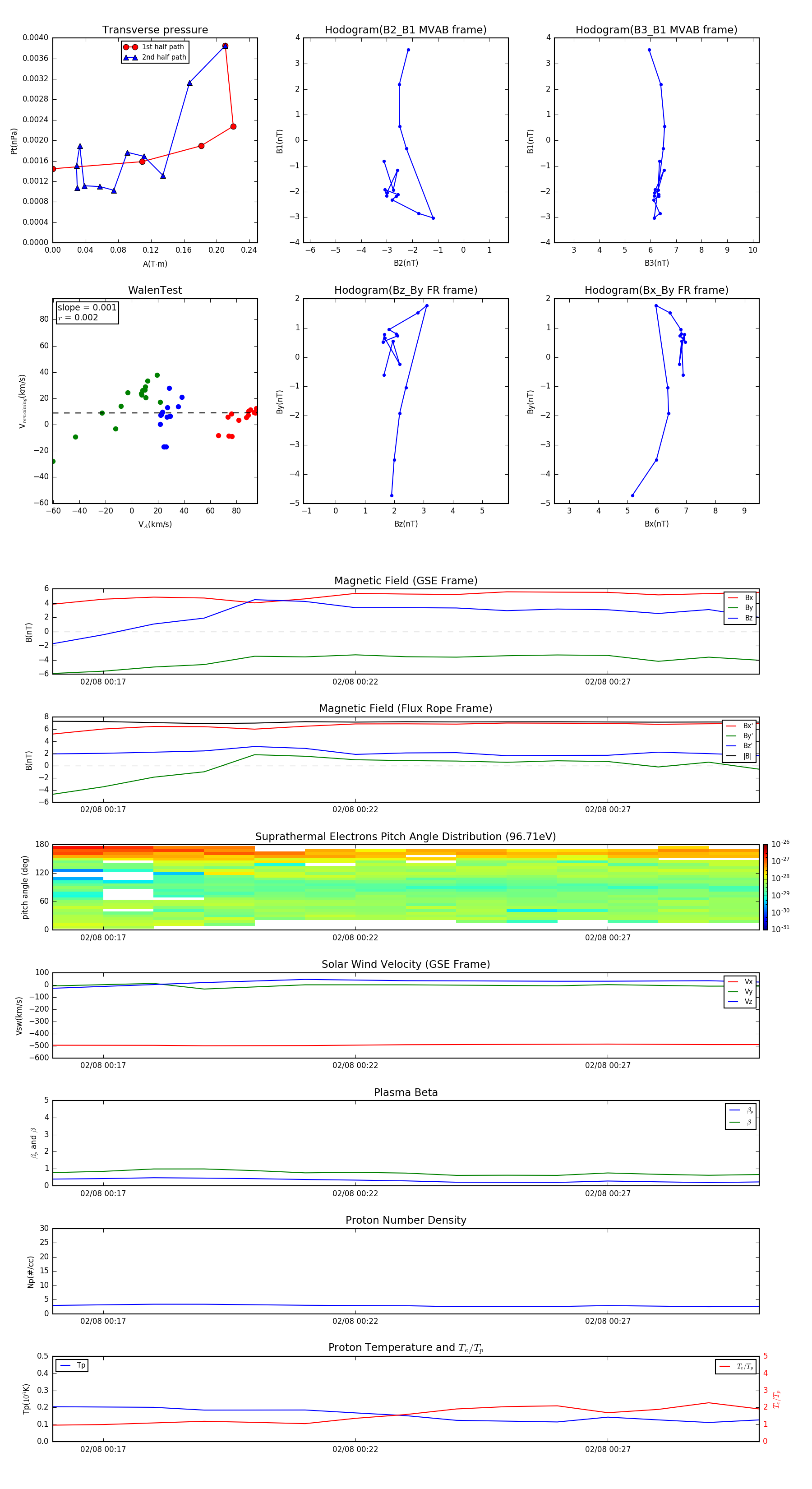Viewport: 812px width, 1489px height.
Task: Click the 'Solar Wind Velocity (GSE Frame)' title
Action: click(406, 965)
